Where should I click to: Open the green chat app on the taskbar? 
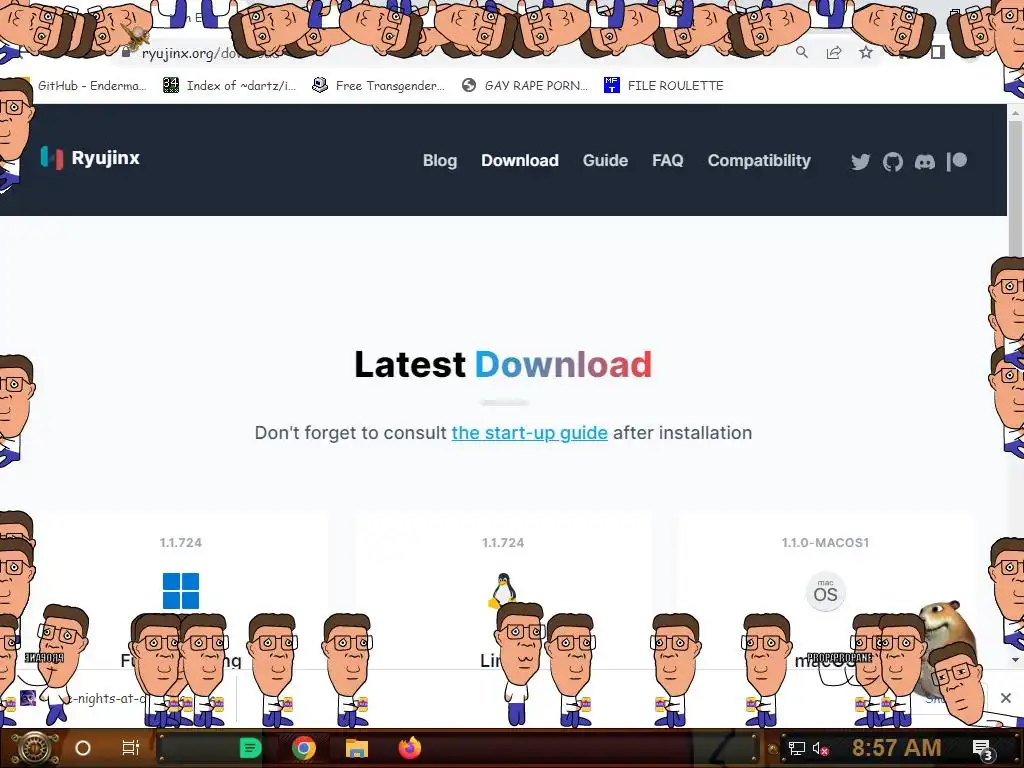click(250, 748)
